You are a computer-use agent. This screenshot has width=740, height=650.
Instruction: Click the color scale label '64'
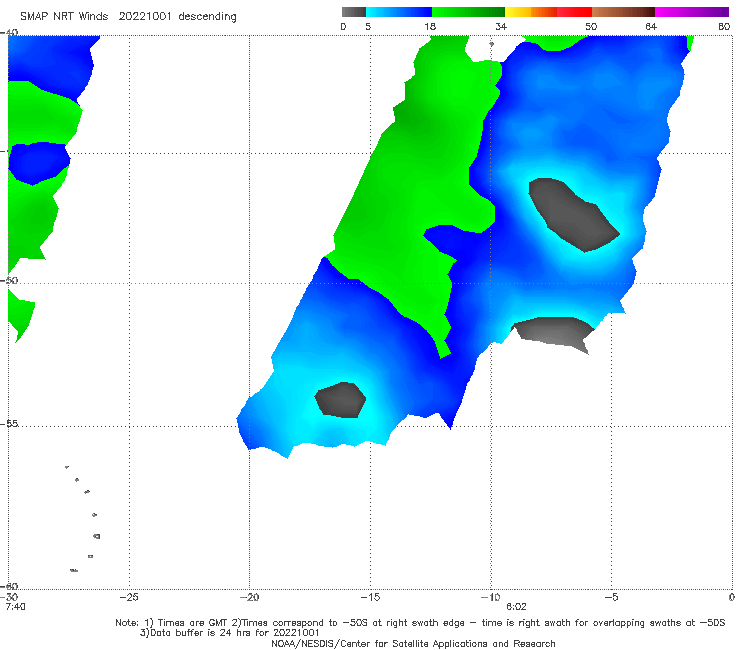[651, 26]
